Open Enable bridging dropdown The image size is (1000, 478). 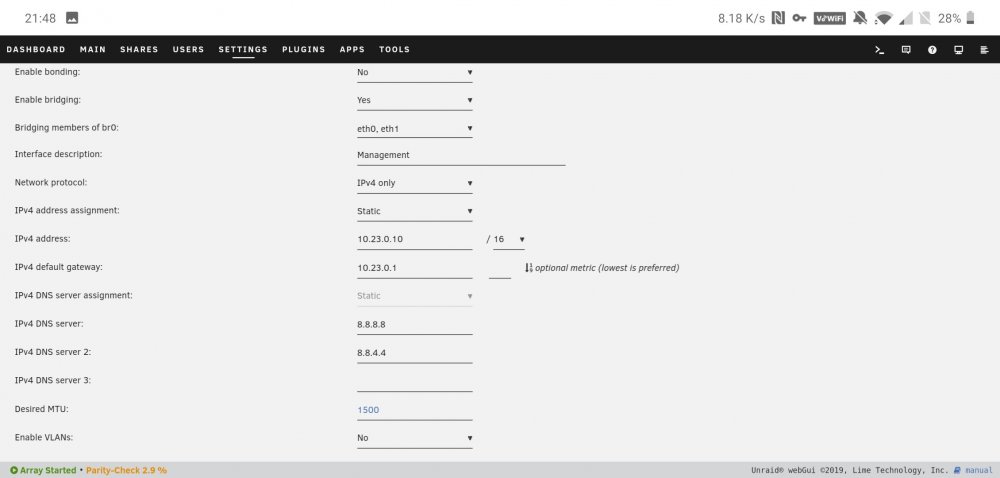point(415,101)
